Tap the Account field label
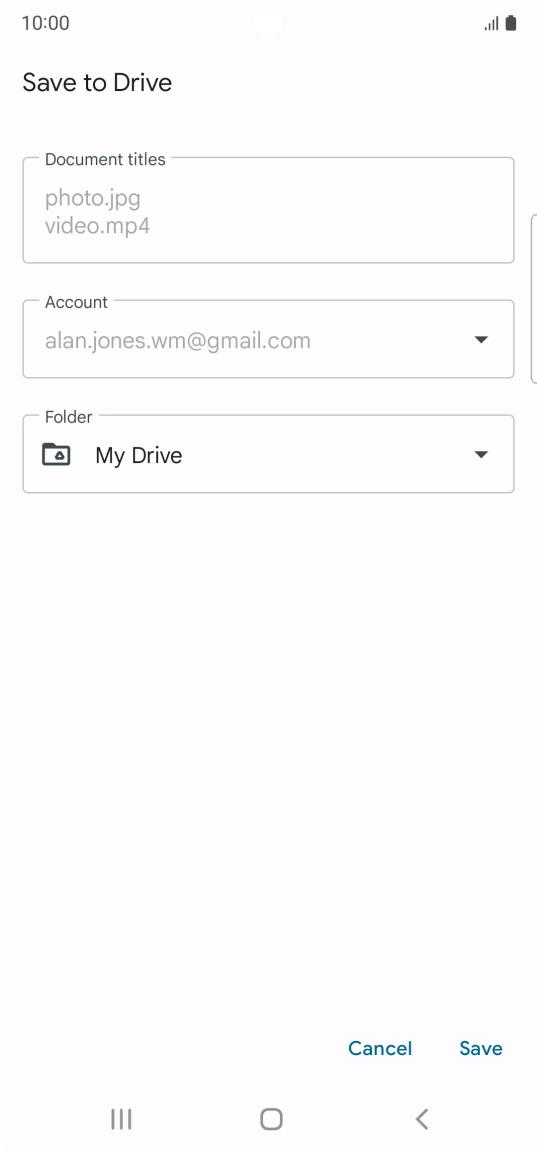Viewport: 537px width, 1152px height. (76, 303)
